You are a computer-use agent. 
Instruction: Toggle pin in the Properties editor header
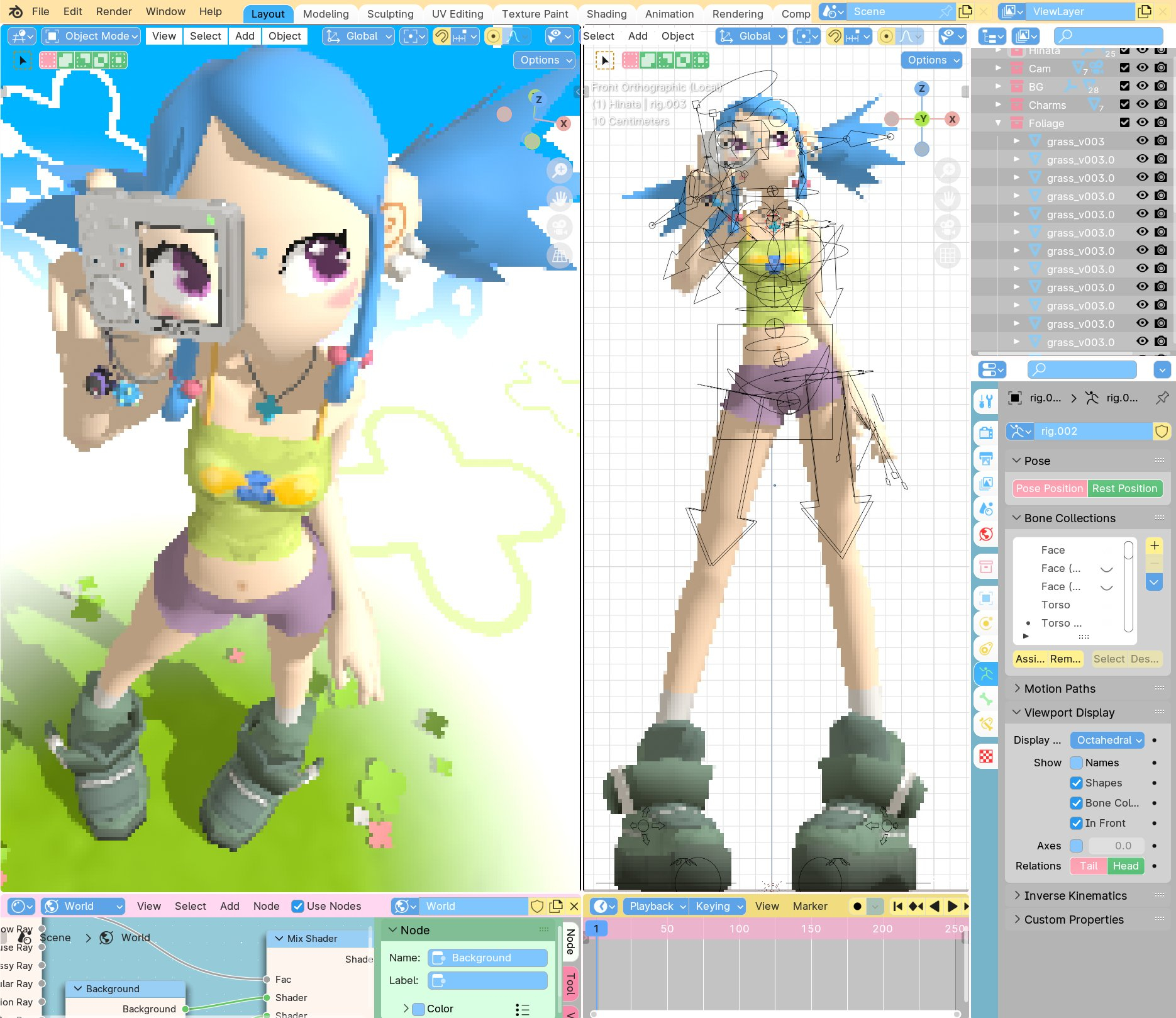(1162, 398)
